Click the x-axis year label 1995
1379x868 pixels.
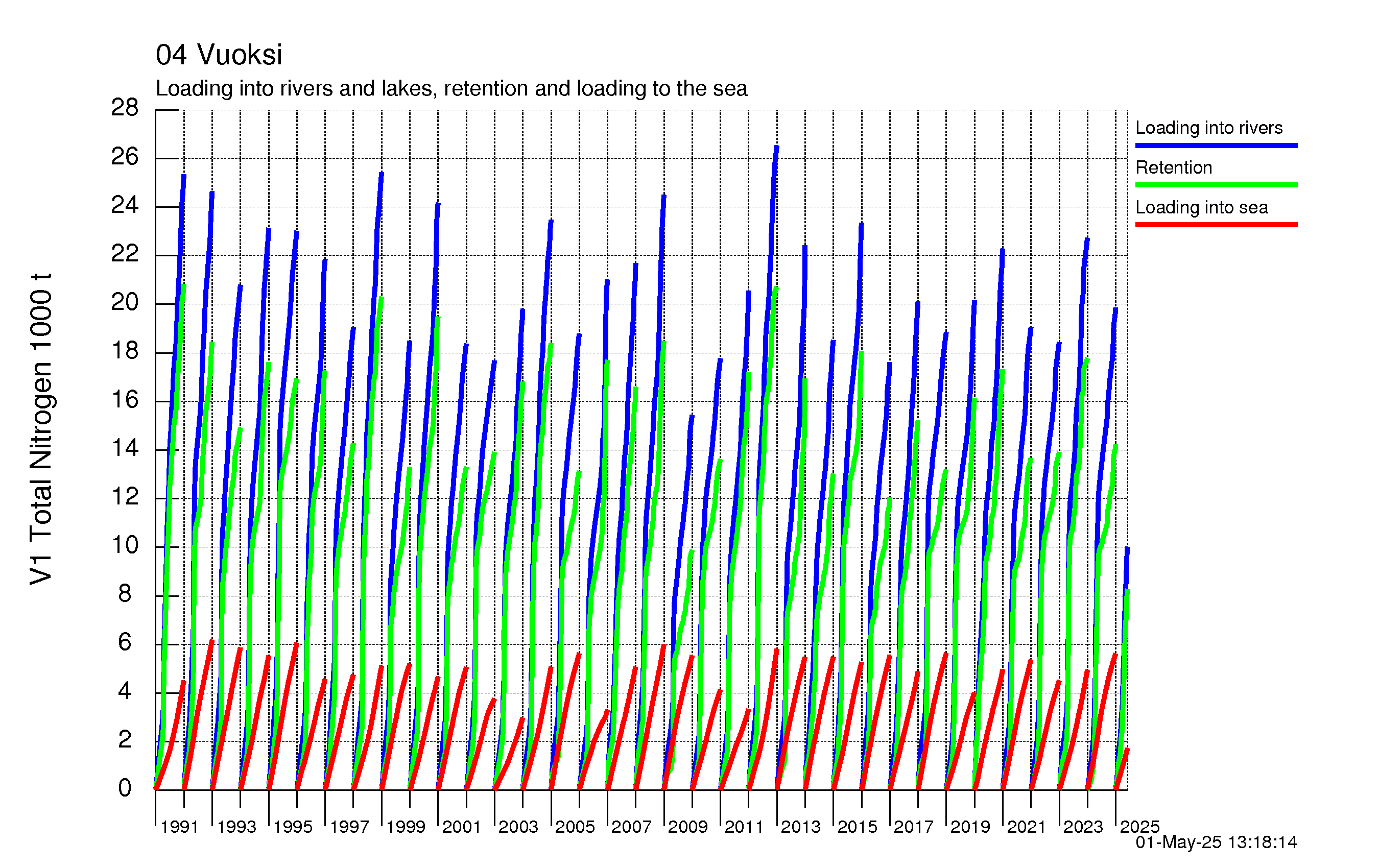[293, 827]
